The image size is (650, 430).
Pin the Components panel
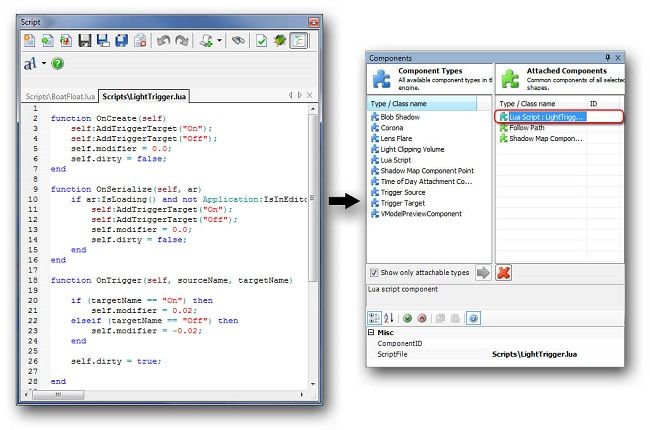pyautogui.click(x=608, y=58)
